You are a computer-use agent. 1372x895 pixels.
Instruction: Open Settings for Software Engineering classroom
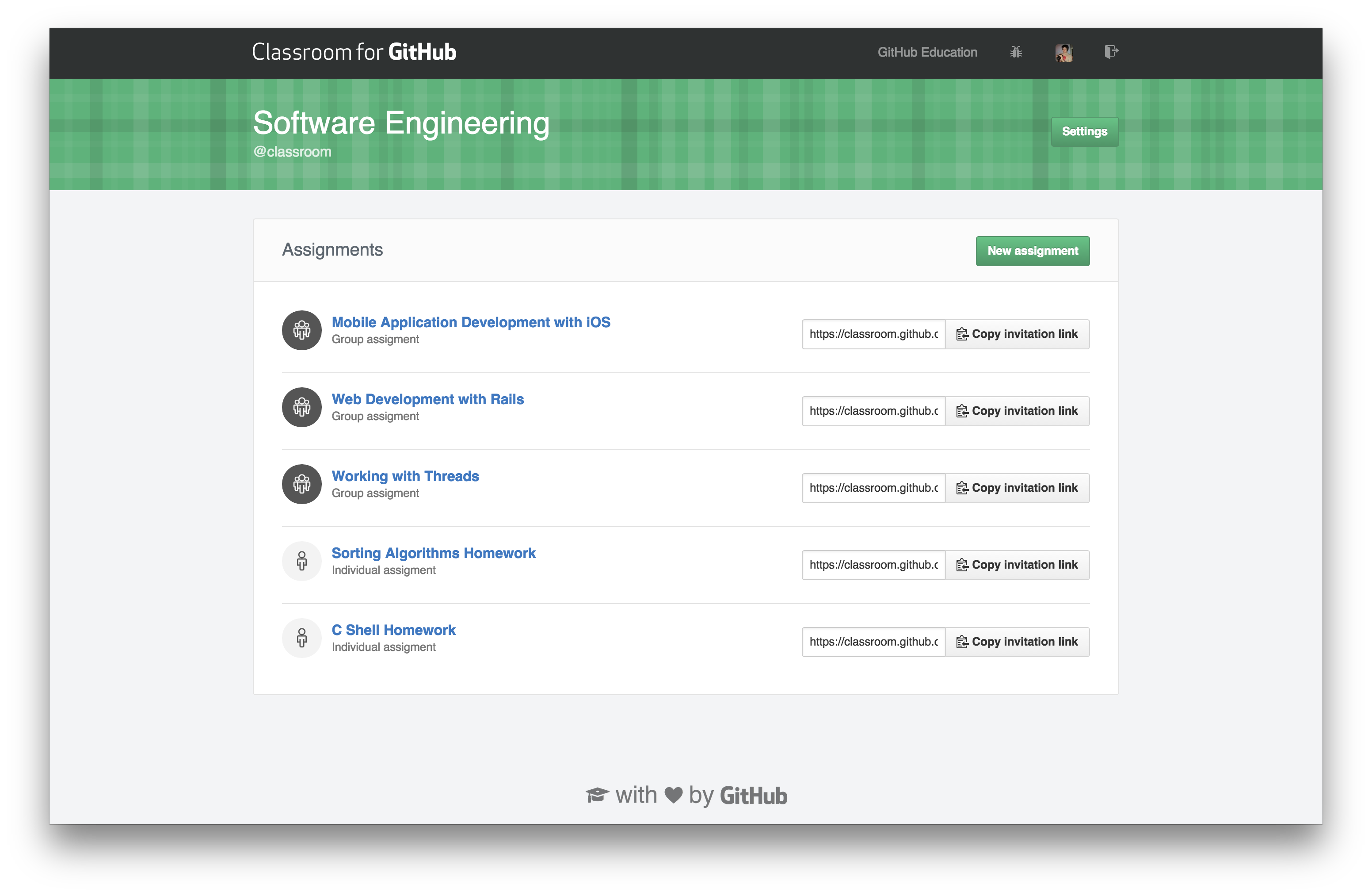point(1085,131)
